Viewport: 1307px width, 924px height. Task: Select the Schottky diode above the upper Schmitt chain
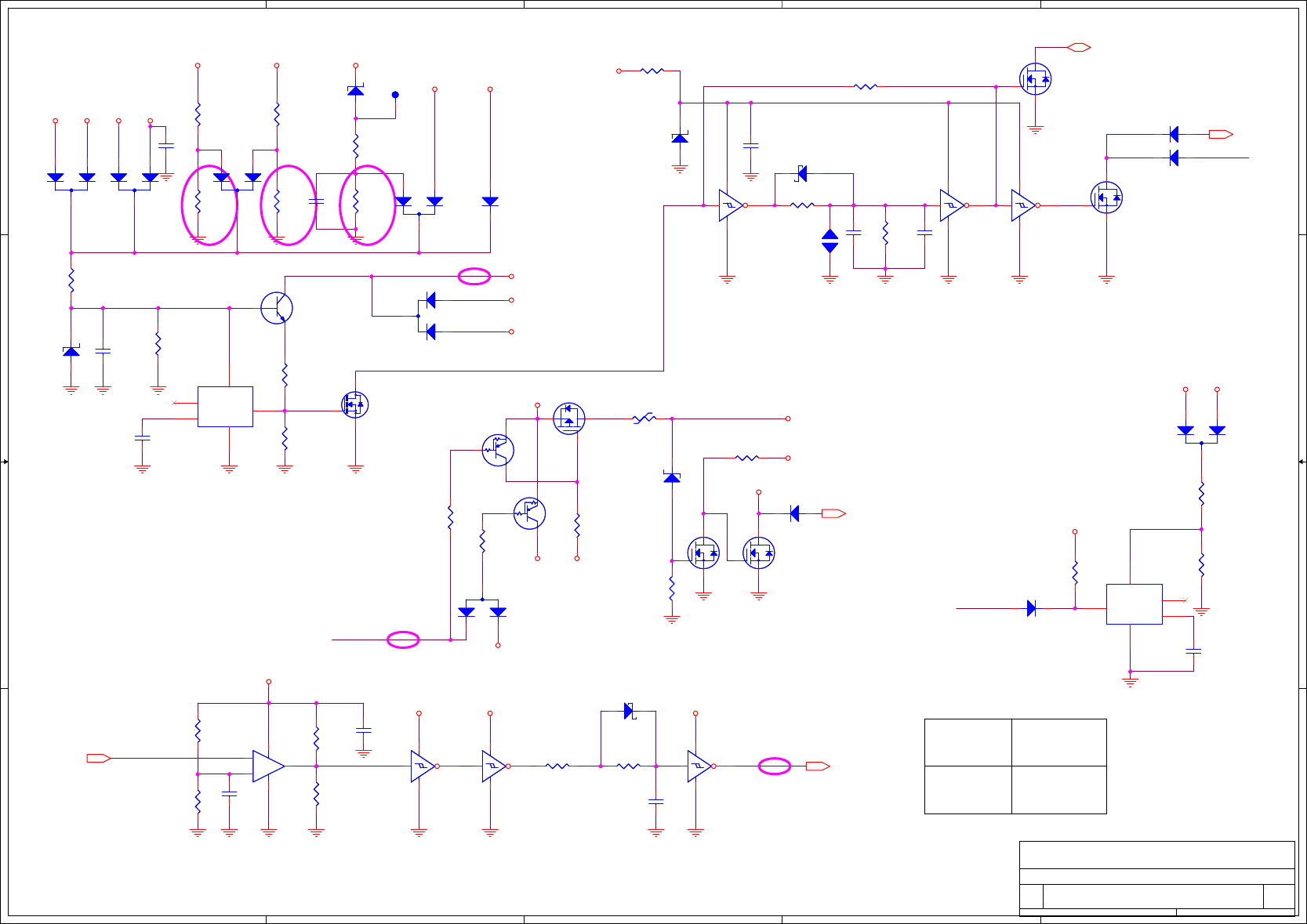[x=801, y=173]
